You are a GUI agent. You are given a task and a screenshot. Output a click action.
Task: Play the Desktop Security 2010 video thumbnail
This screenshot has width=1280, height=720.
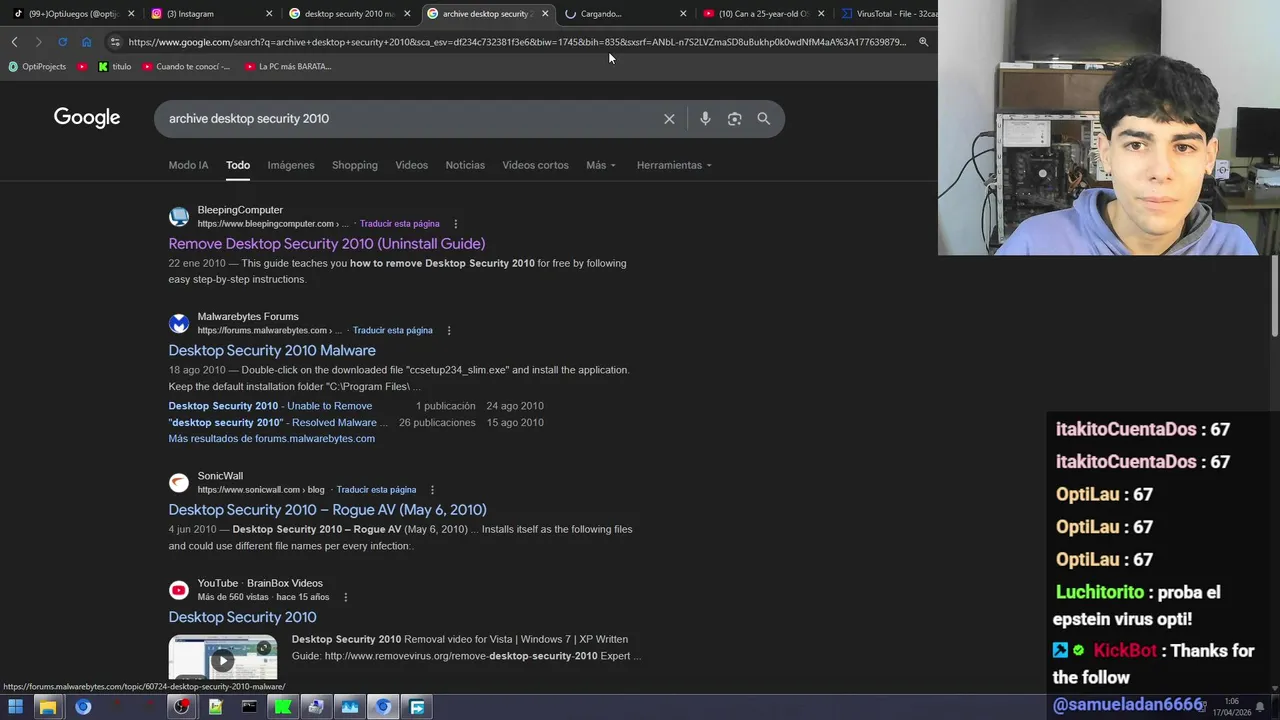click(222, 659)
